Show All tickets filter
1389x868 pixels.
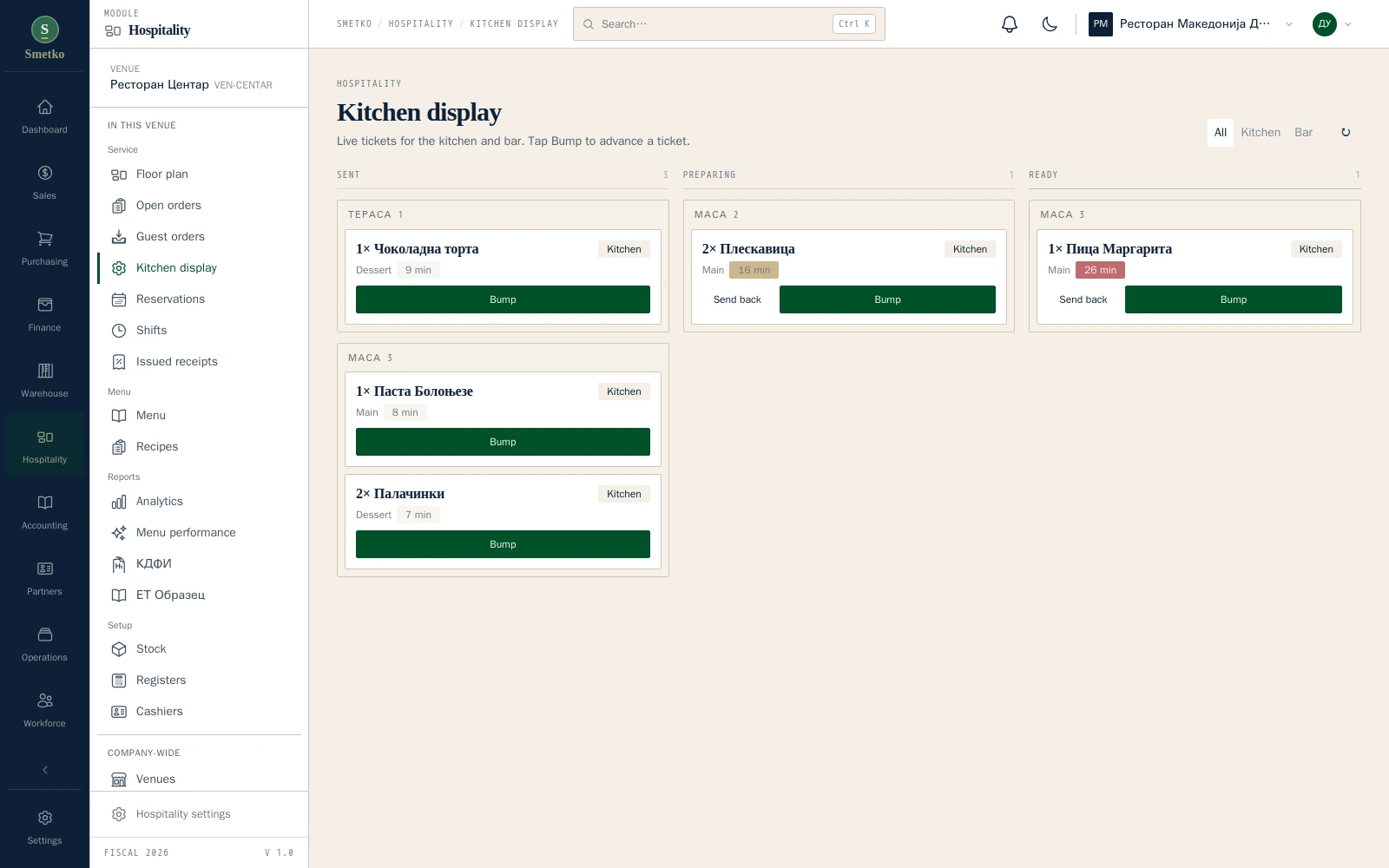[1221, 133]
